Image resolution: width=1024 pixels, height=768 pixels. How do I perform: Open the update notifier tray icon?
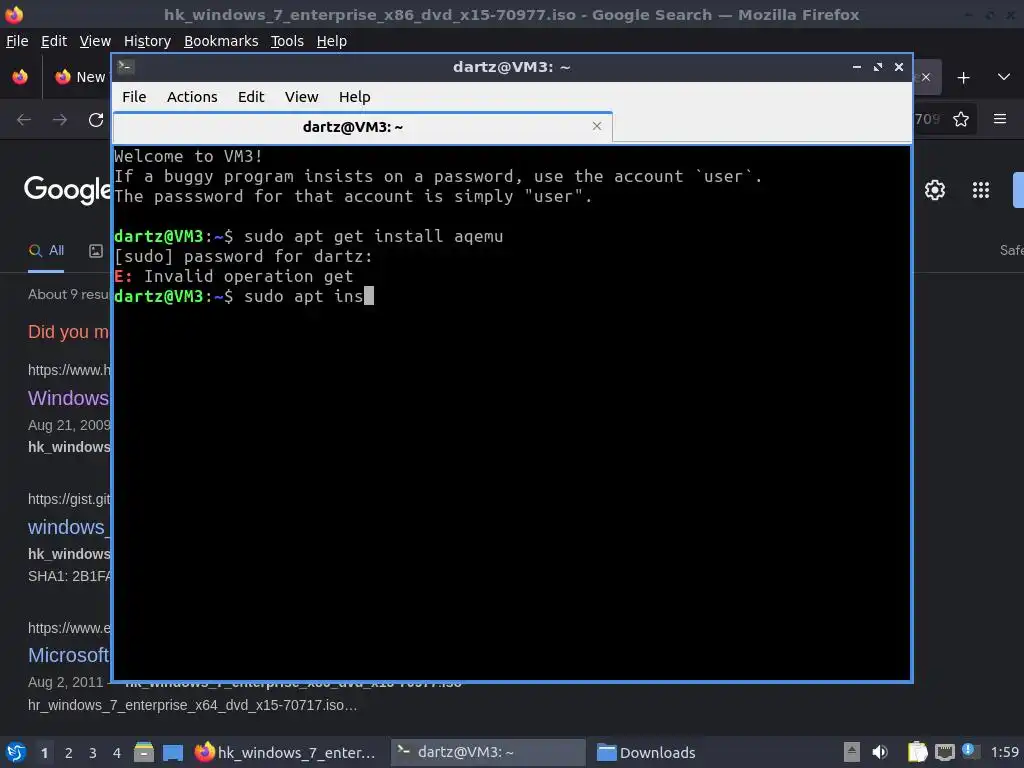pyautogui.click(x=970, y=751)
